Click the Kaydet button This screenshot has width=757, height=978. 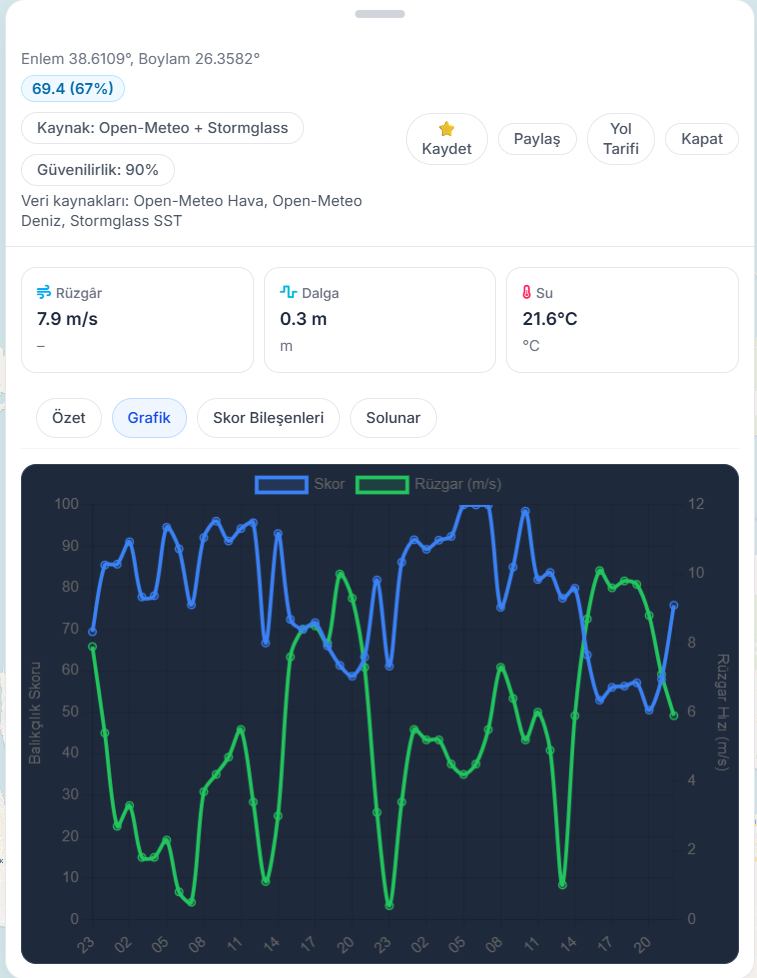446,138
